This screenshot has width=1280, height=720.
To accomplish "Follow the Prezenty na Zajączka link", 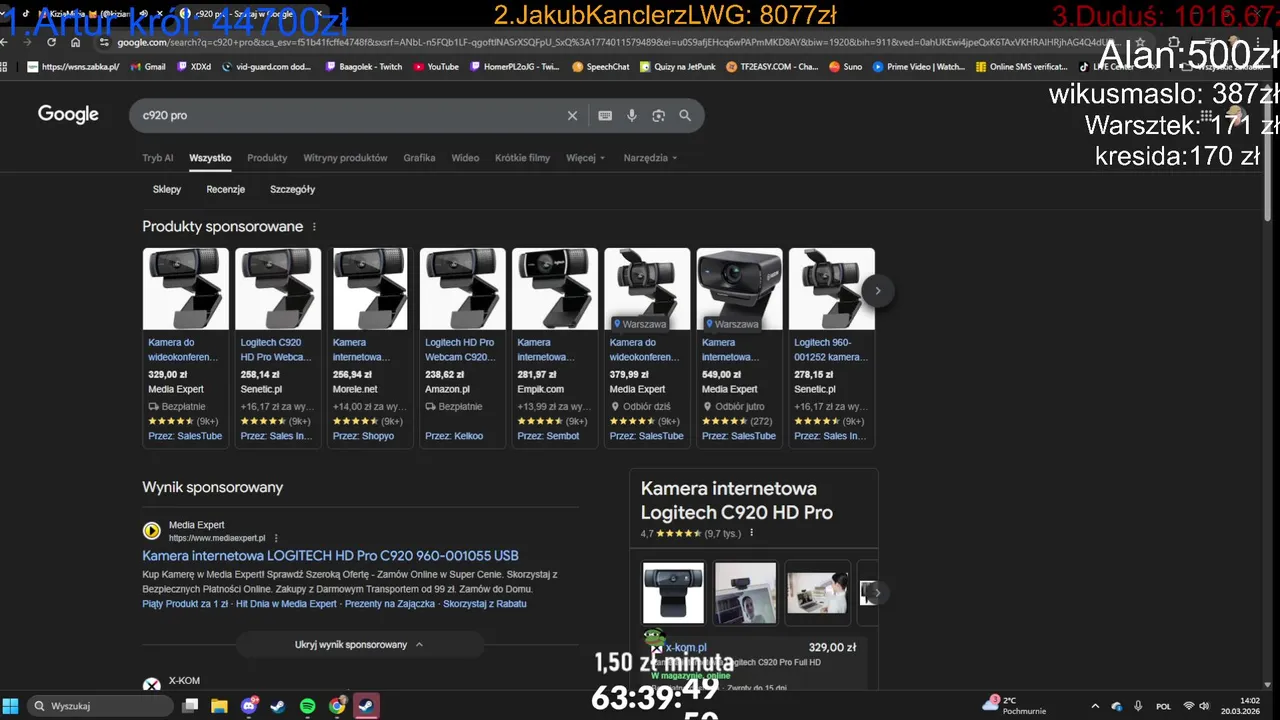I will coord(390,604).
